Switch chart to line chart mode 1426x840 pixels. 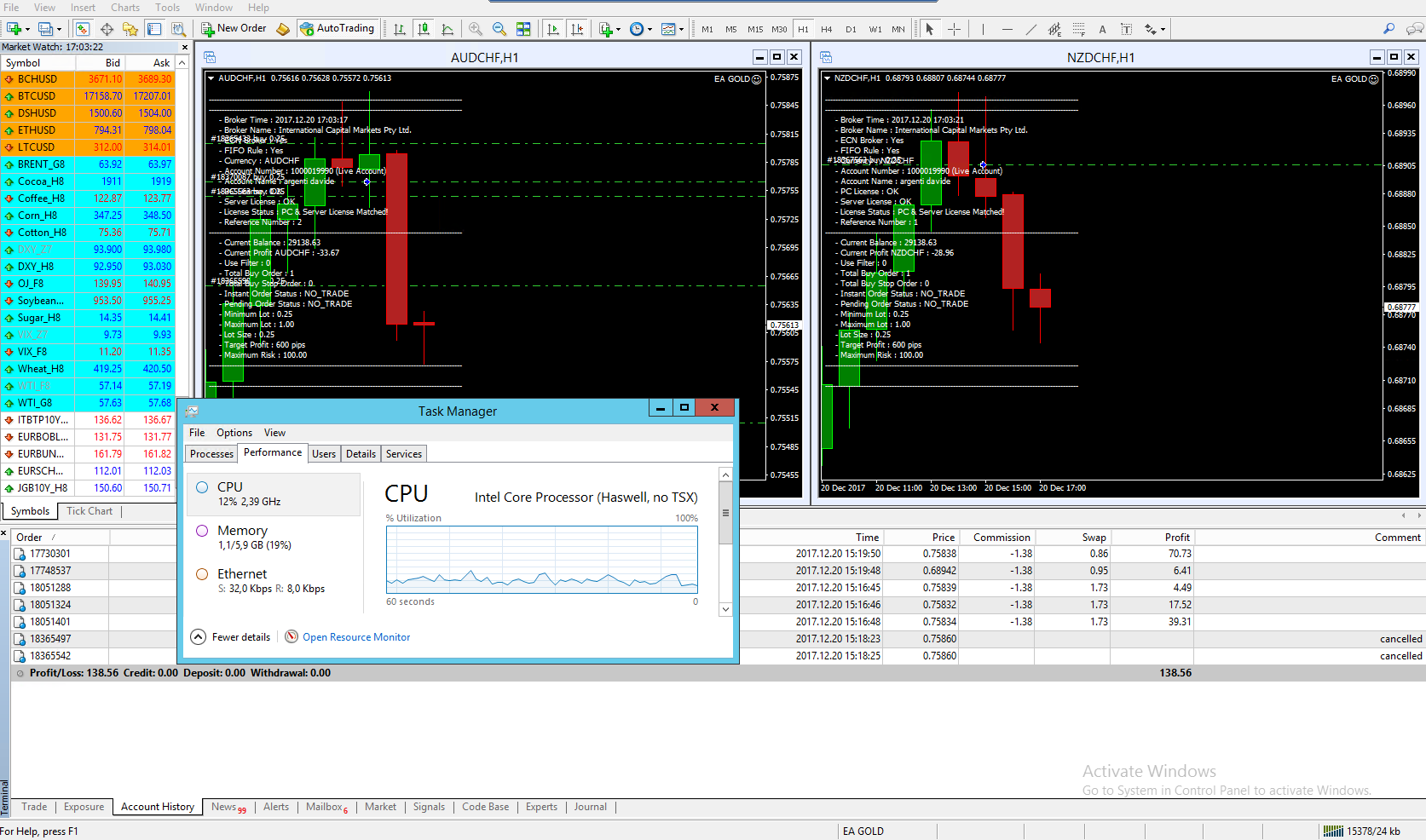click(447, 29)
